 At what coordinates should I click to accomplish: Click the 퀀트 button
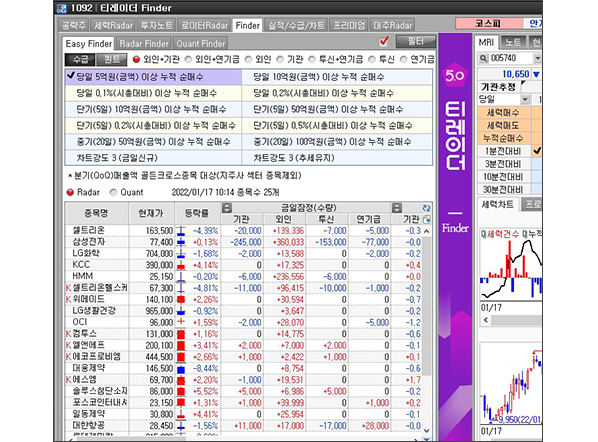pos(112,59)
